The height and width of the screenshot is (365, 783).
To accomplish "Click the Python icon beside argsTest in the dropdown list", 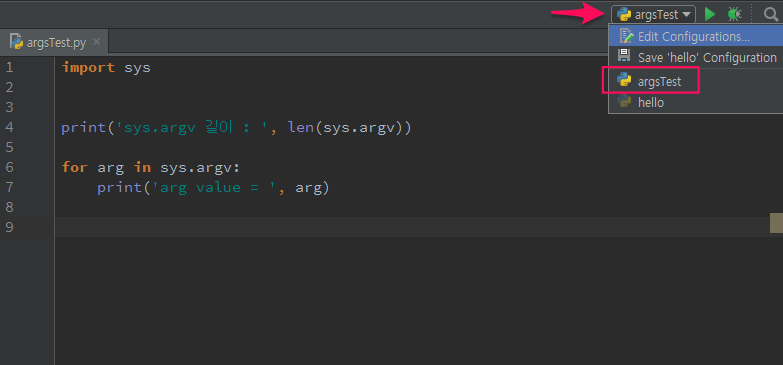I will pos(624,81).
